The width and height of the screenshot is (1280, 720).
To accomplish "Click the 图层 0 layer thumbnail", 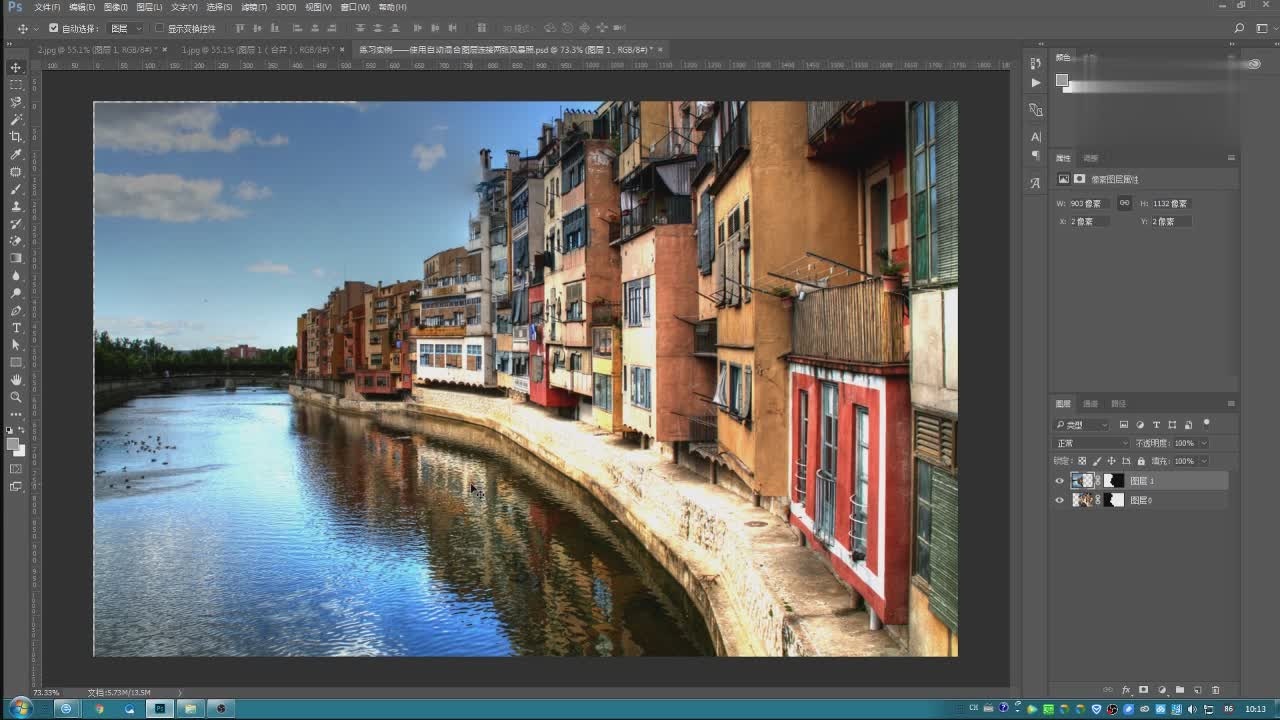I will [x=1083, y=500].
